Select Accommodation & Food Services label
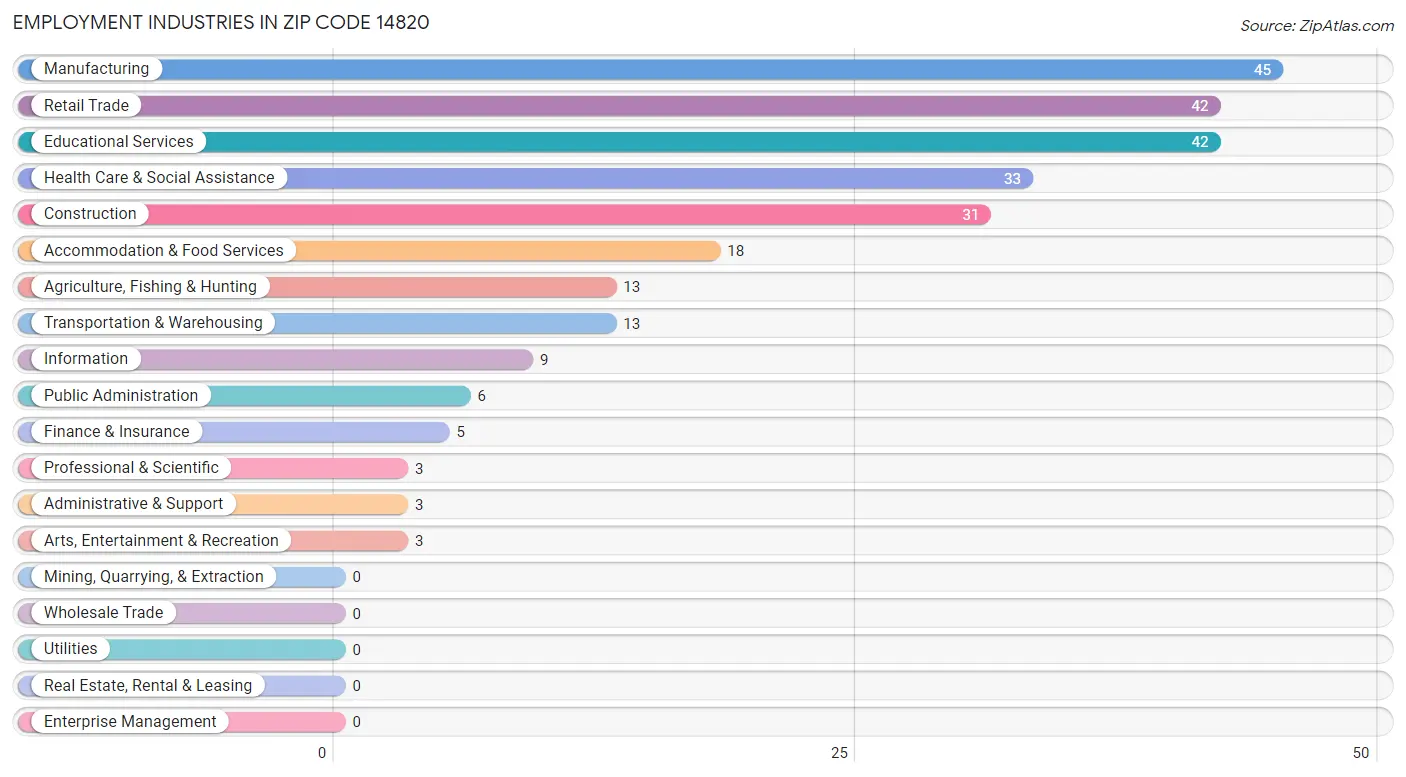The width and height of the screenshot is (1406, 777). tap(164, 250)
